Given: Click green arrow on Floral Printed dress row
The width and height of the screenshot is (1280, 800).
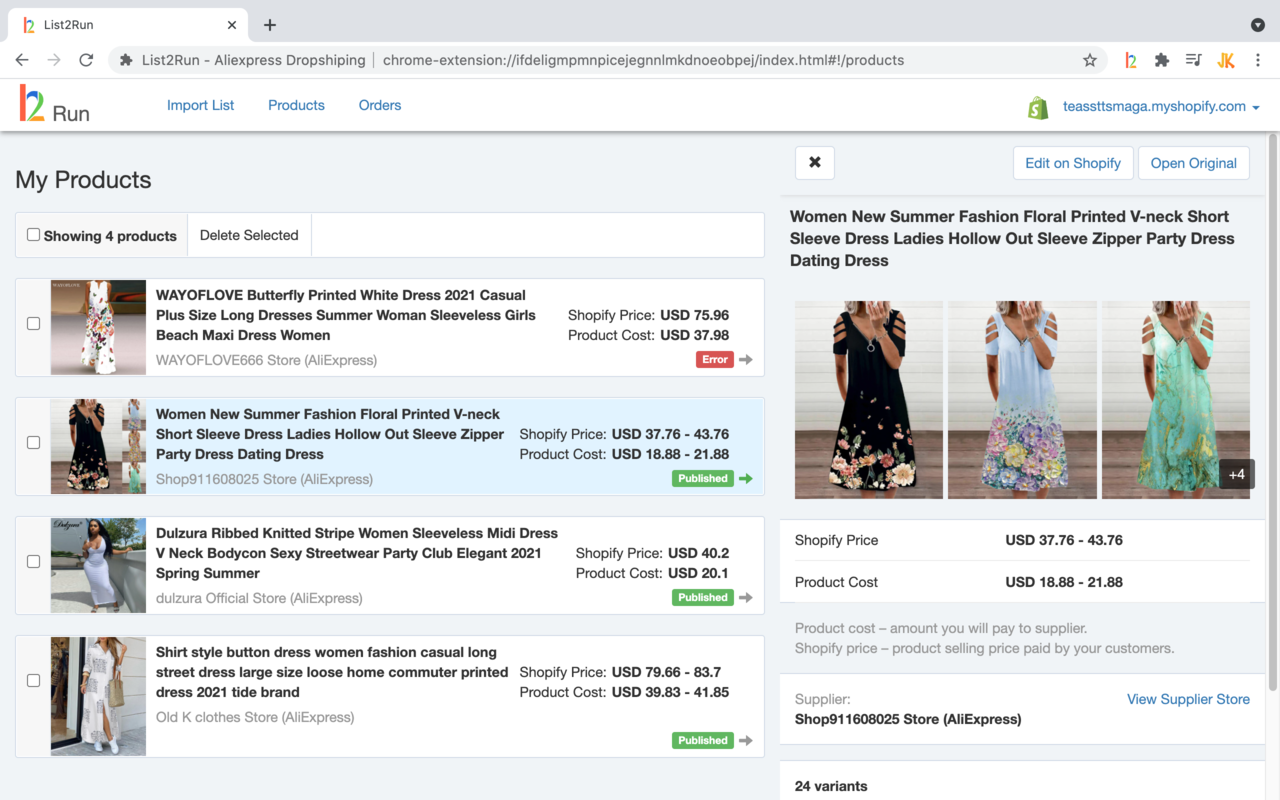Looking at the screenshot, I should click(x=746, y=479).
